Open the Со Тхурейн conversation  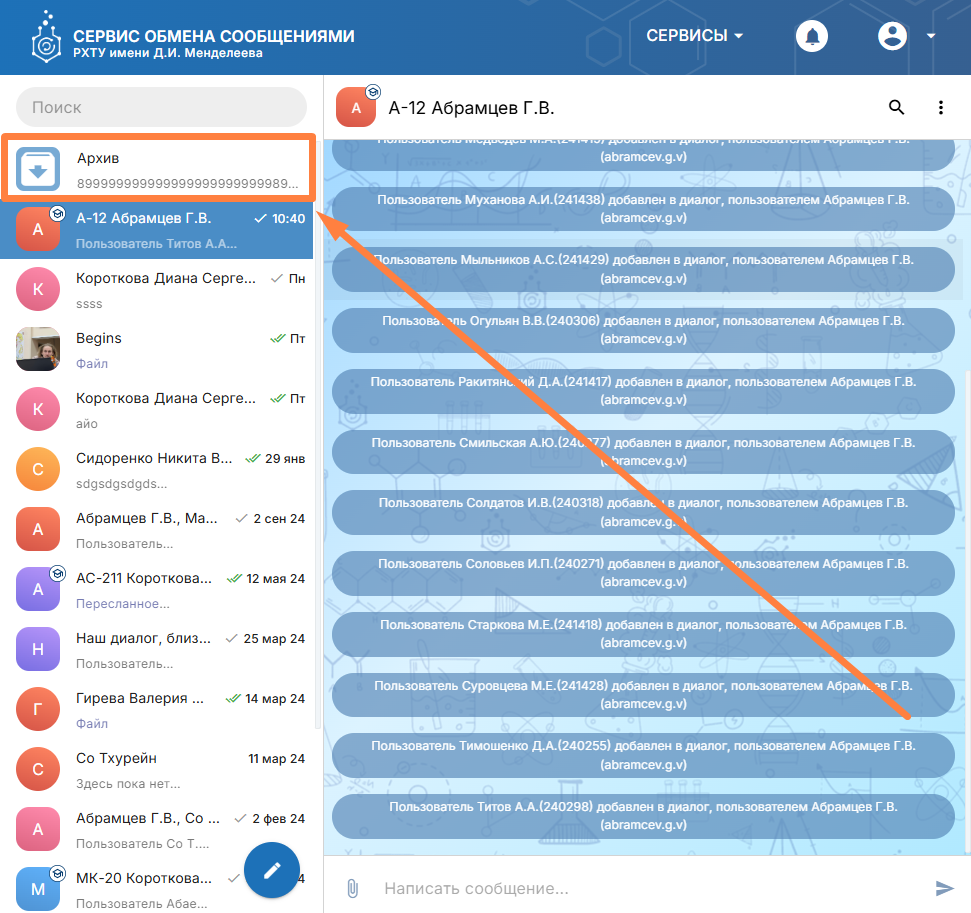point(160,769)
